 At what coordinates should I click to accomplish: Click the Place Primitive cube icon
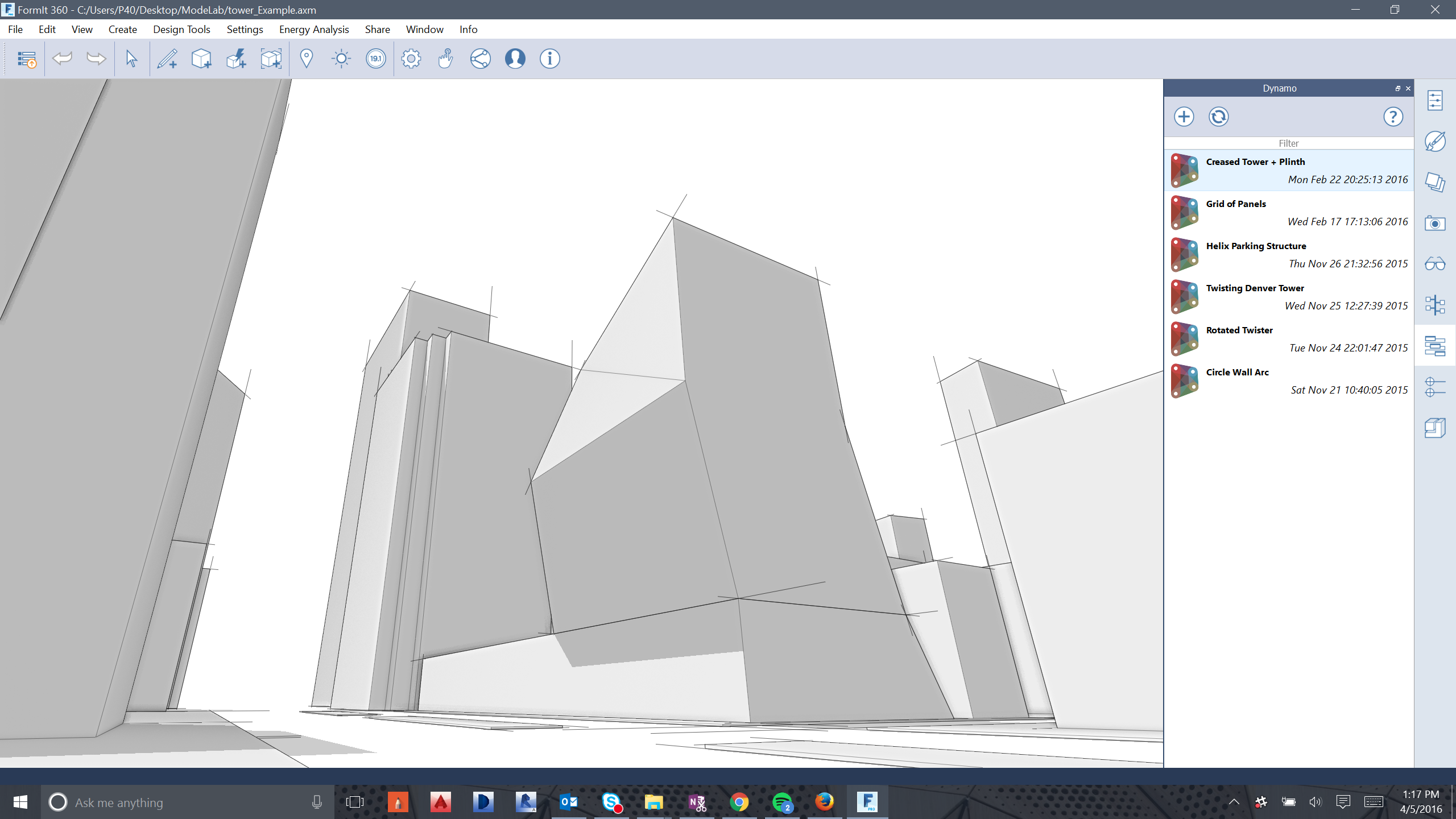coord(201,59)
